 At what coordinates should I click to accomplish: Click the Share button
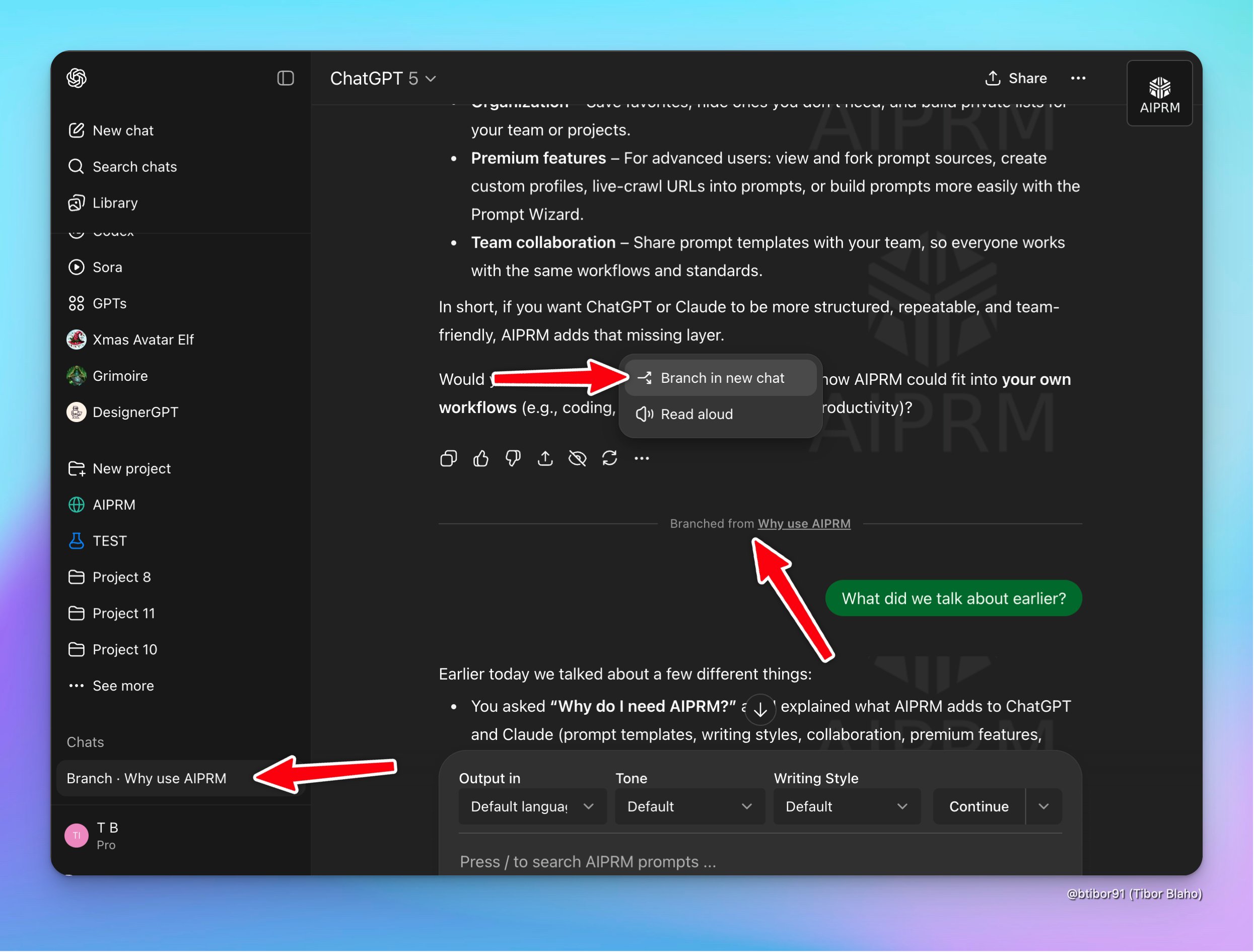(x=1016, y=78)
